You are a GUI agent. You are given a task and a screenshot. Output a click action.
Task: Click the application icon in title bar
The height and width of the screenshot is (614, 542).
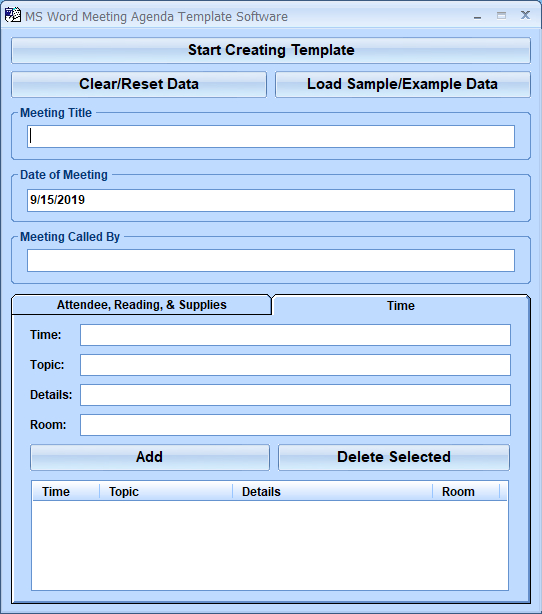point(13,15)
